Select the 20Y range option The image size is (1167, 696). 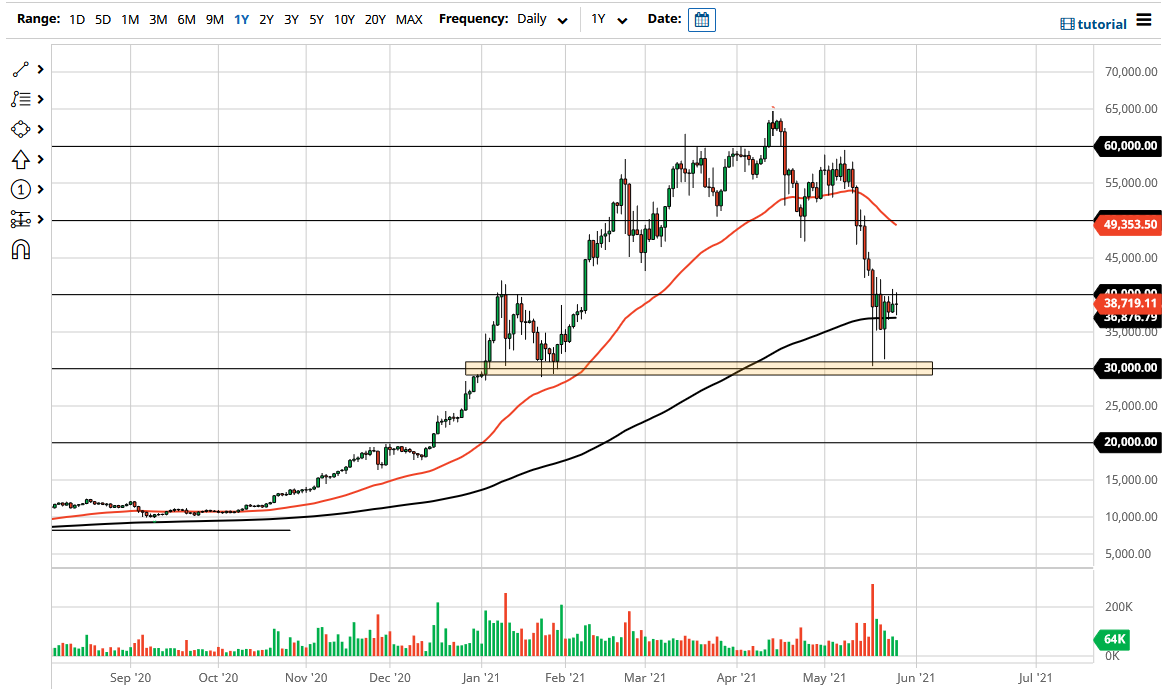point(375,19)
